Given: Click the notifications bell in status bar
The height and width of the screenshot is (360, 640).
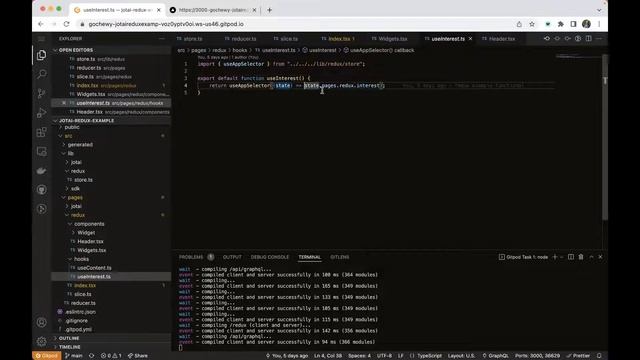Looking at the screenshot, I should (x=599, y=356).
